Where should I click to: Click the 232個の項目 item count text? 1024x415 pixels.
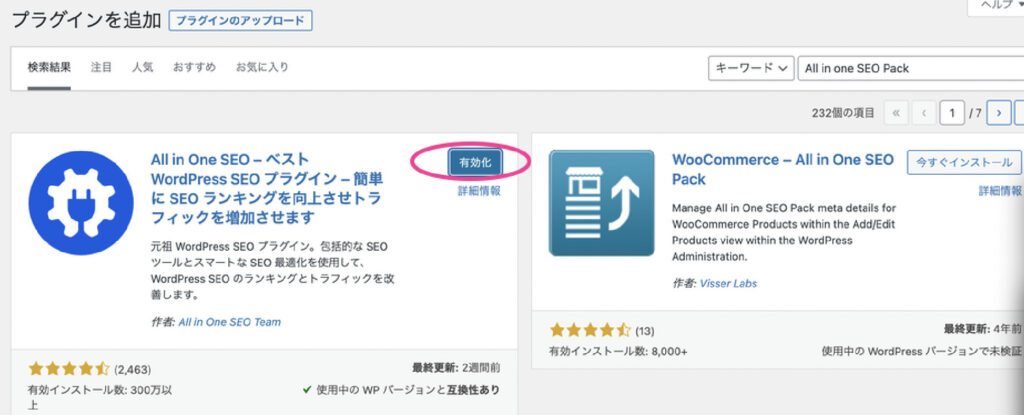(x=843, y=113)
